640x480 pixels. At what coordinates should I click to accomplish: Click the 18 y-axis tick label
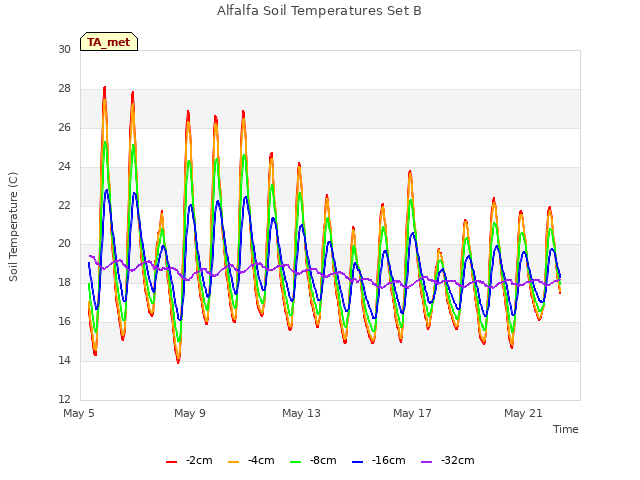(x=64, y=282)
